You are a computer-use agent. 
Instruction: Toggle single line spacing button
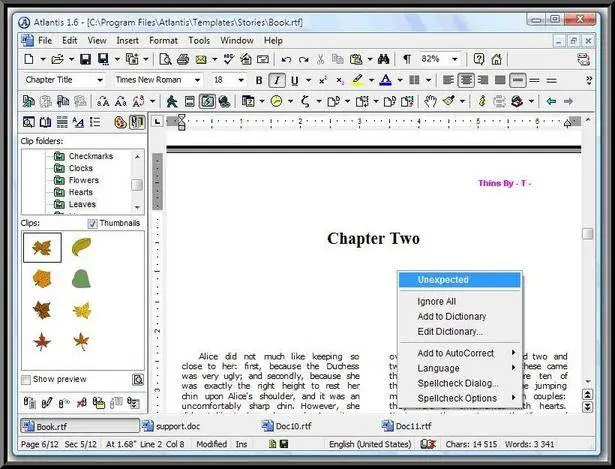click(x=517, y=80)
